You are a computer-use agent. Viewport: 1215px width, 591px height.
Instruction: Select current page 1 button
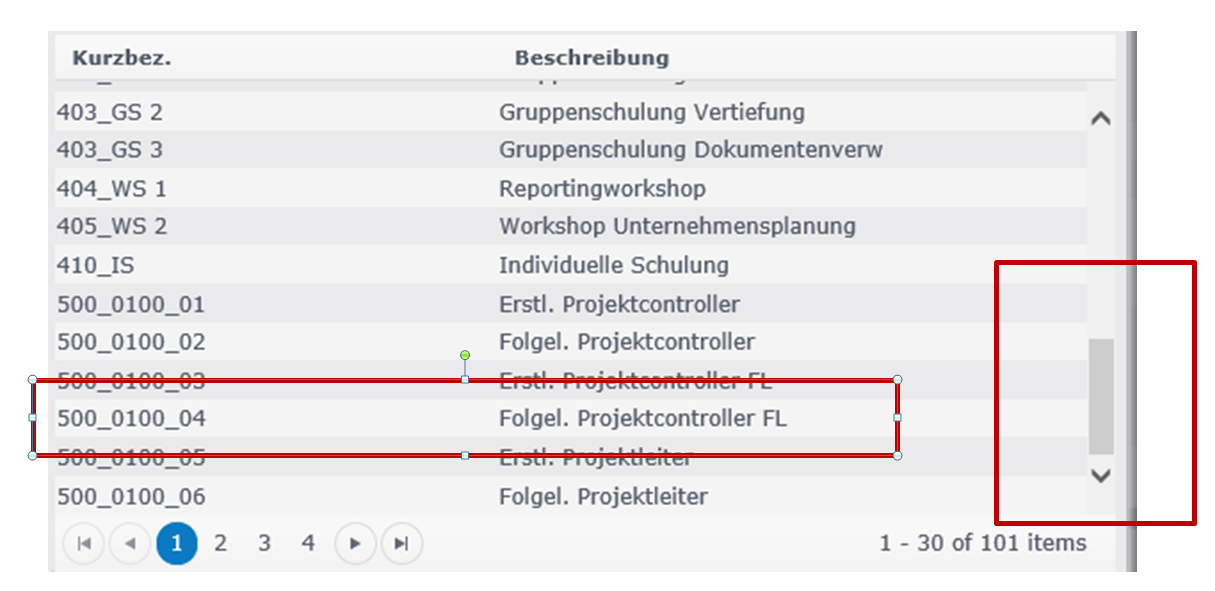coord(177,544)
